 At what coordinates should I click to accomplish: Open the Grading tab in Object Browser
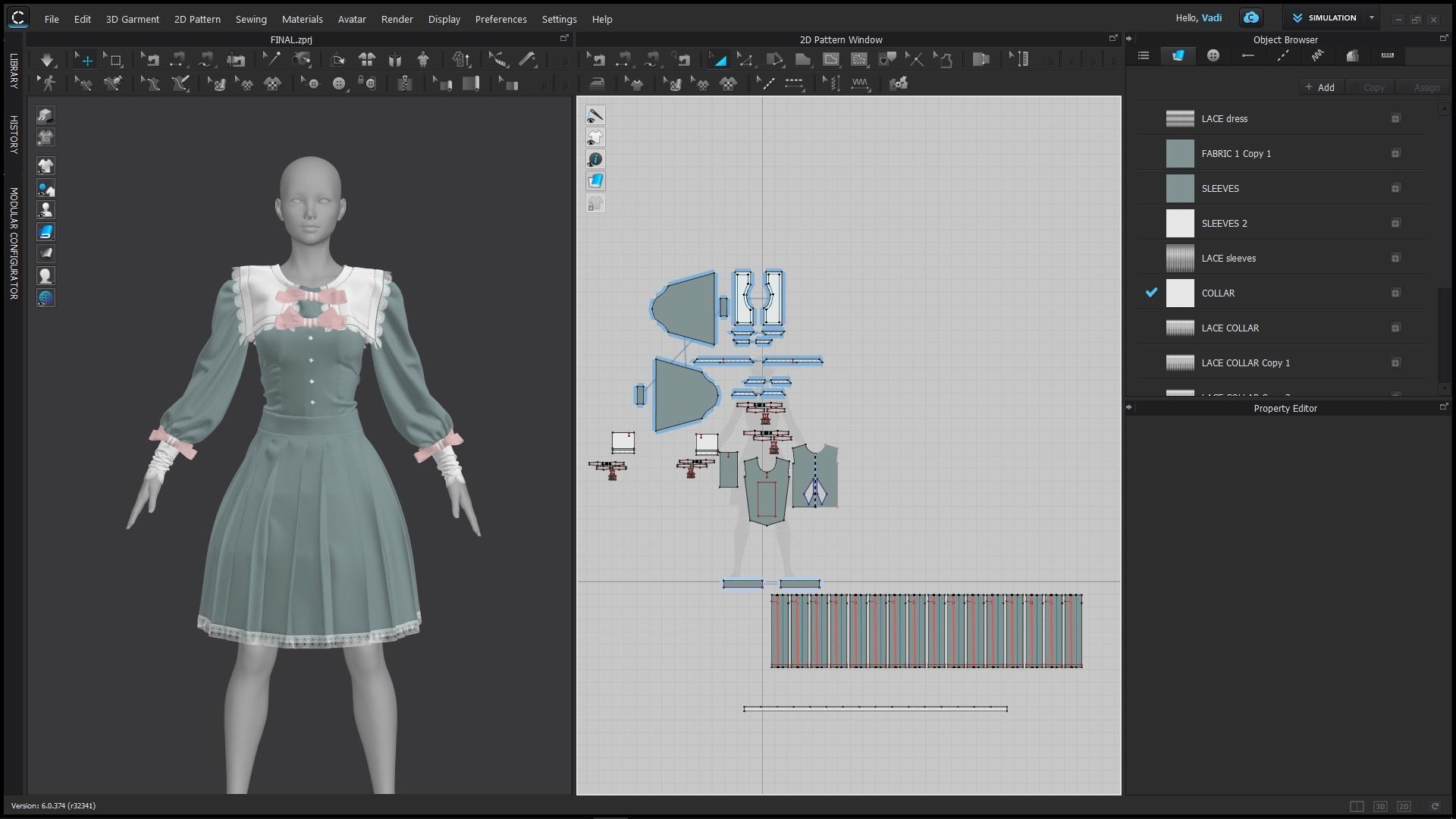pos(1352,55)
